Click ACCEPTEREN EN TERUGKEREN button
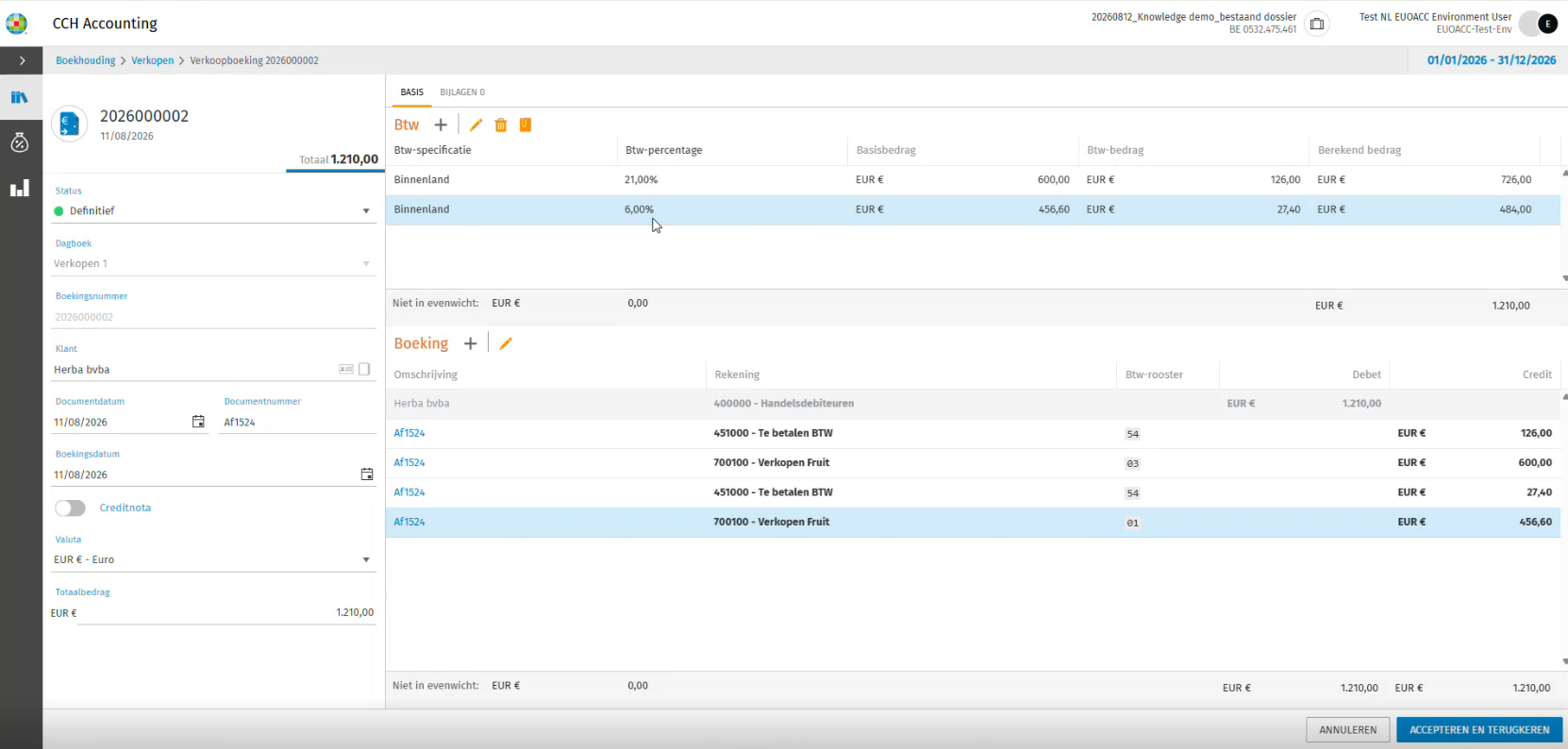This screenshot has height=749, width=1568. (x=1479, y=729)
